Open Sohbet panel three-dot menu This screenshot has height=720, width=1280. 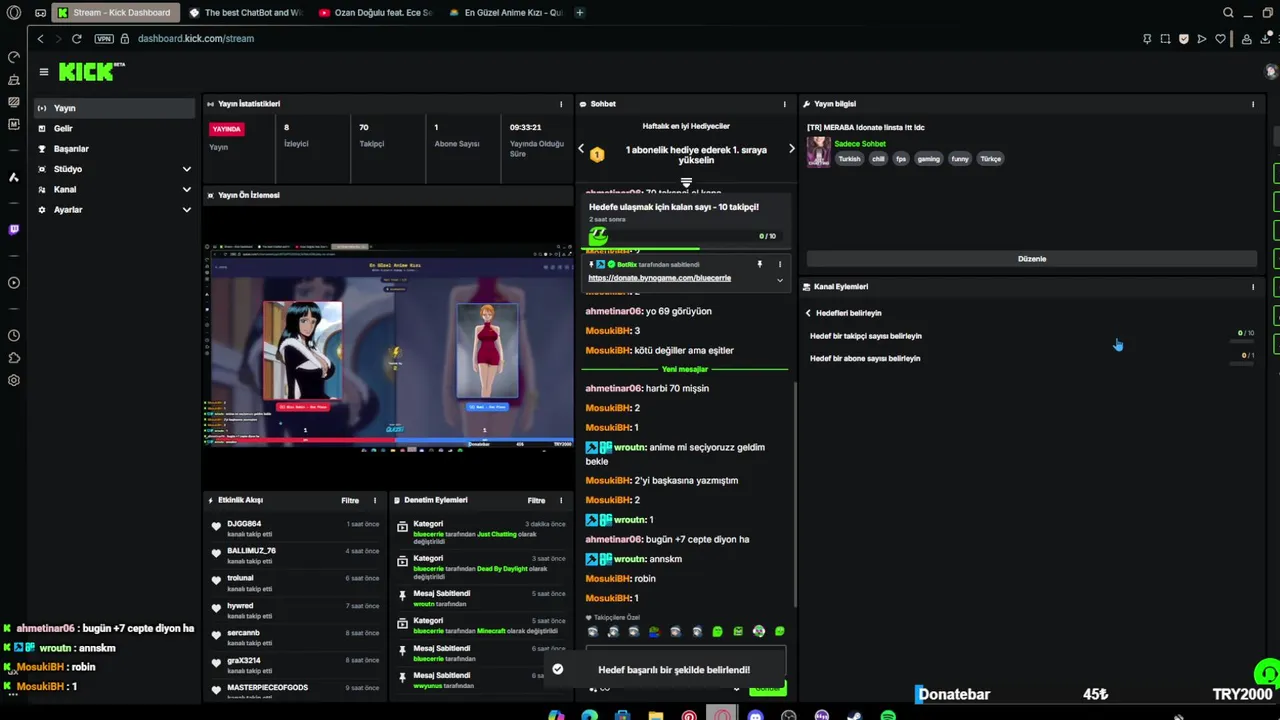point(785,104)
